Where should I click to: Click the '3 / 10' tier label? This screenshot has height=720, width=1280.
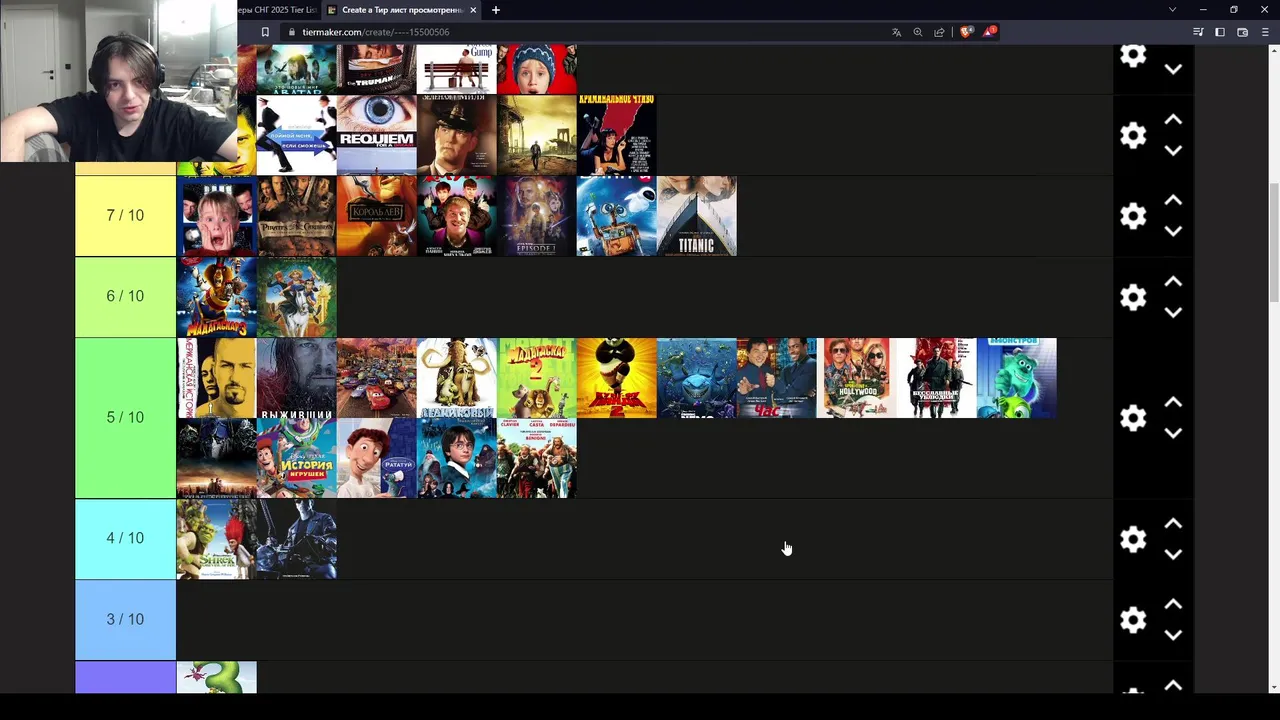point(125,620)
